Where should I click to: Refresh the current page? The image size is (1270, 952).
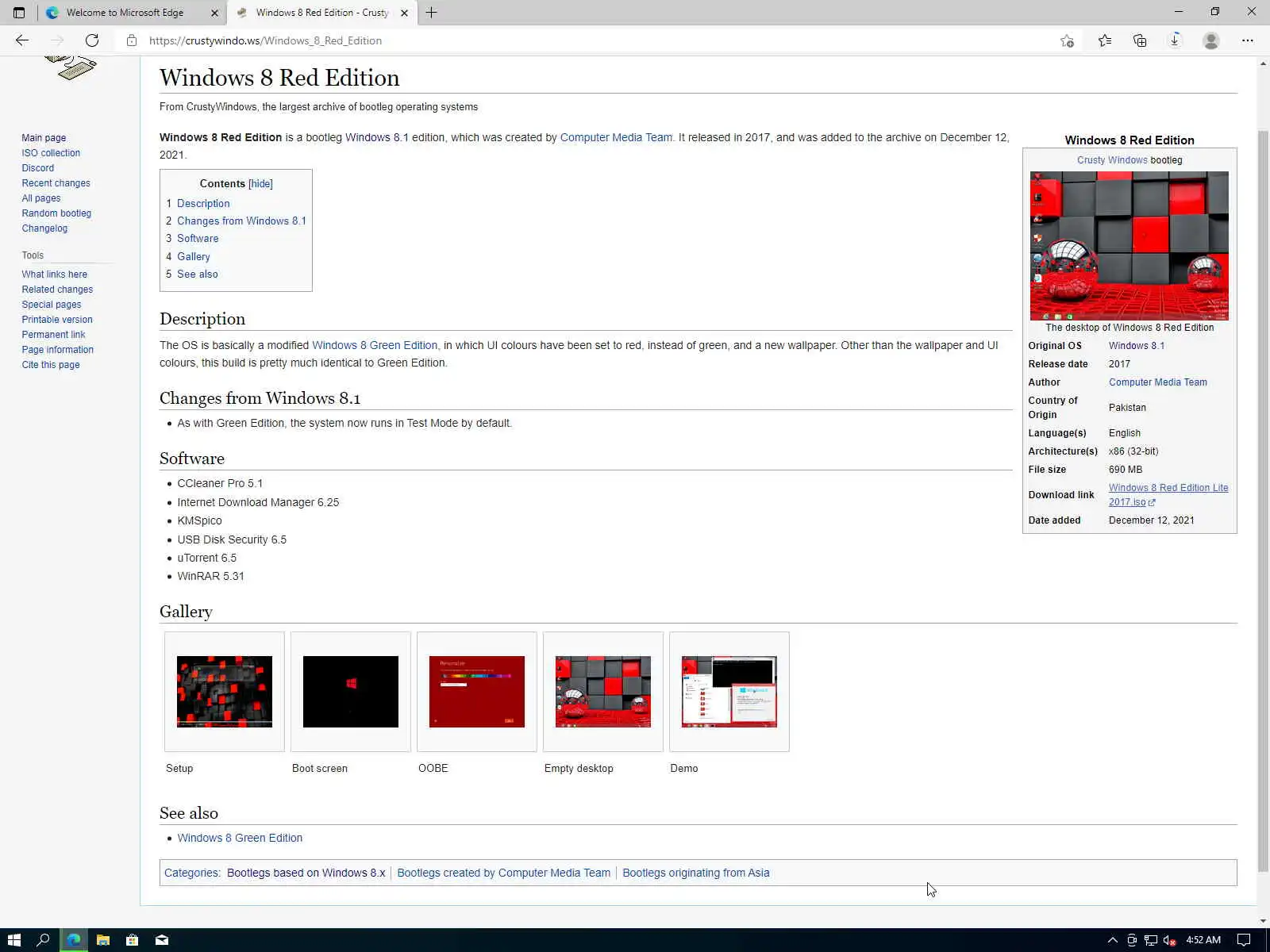[x=92, y=40]
